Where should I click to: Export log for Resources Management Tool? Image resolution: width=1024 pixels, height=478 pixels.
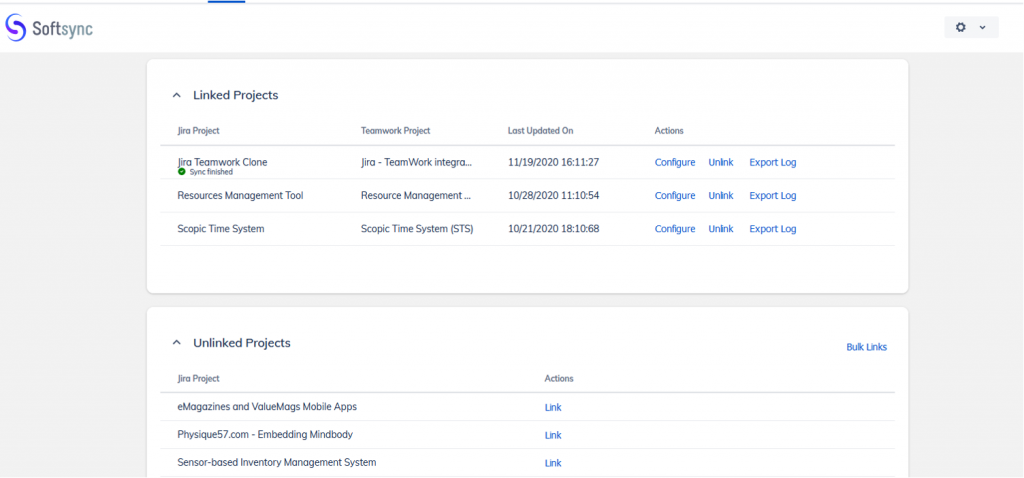[773, 196]
